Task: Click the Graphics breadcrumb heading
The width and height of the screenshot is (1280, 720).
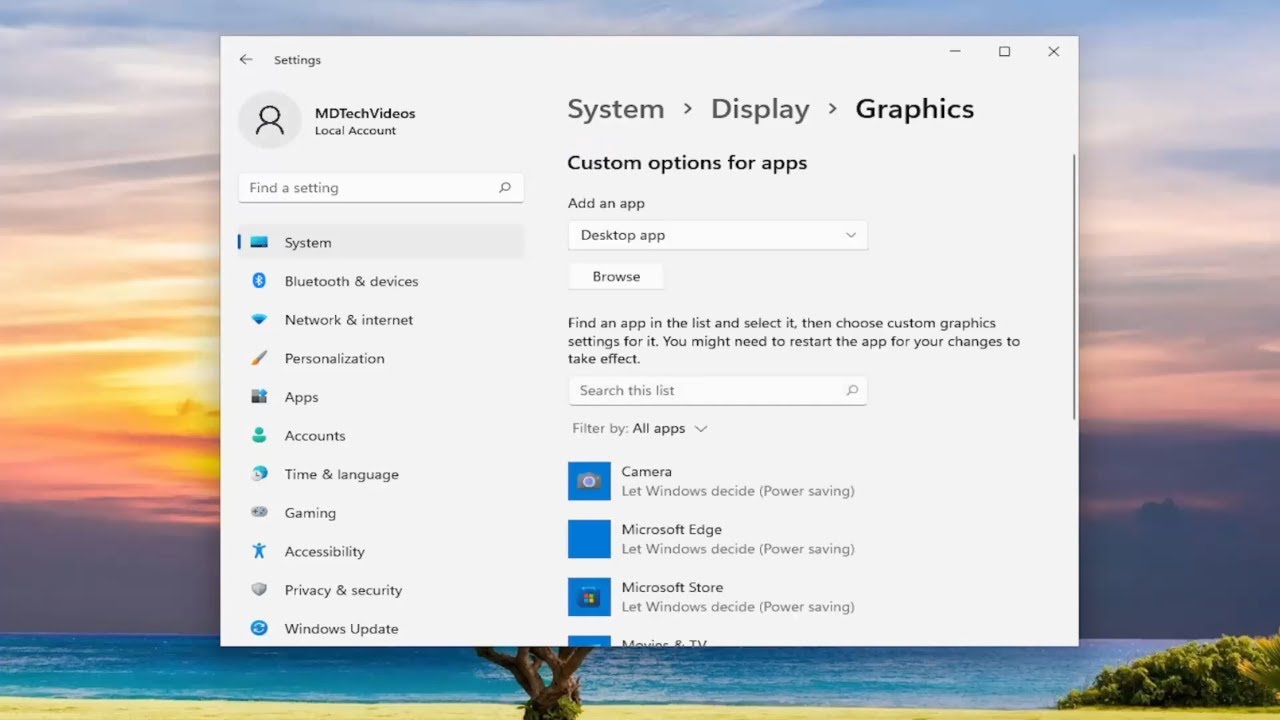Action: pyautogui.click(x=915, y=109)
